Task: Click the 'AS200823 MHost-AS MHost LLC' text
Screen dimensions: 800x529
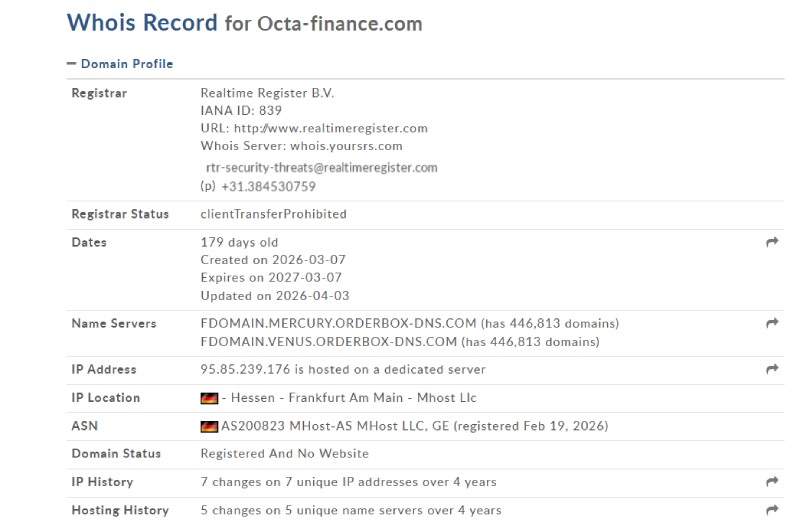Action: 323,426
